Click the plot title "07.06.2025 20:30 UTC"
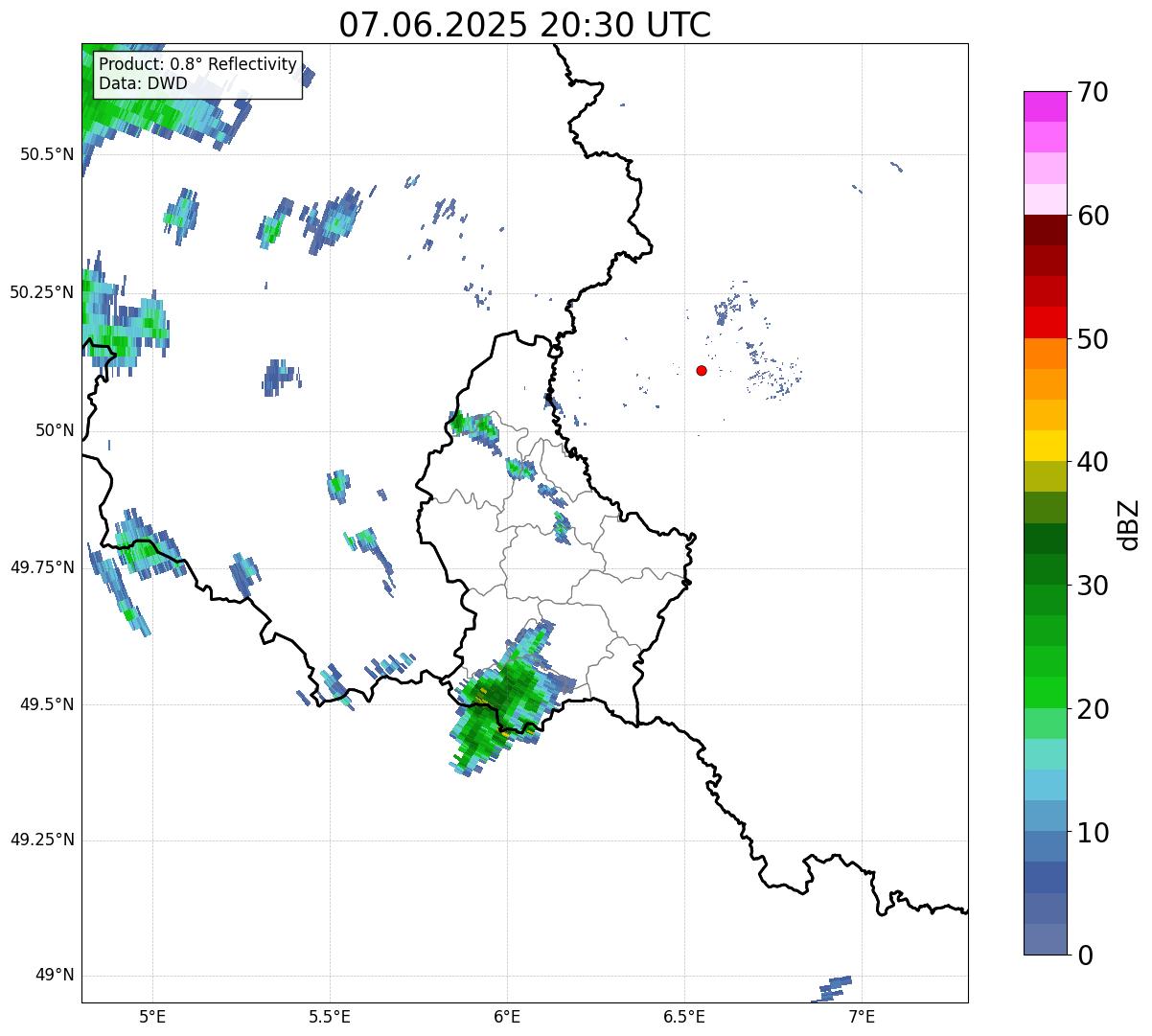This screenshot has height=1036, width=1152. pyautogui.click(x=525, y=25)
